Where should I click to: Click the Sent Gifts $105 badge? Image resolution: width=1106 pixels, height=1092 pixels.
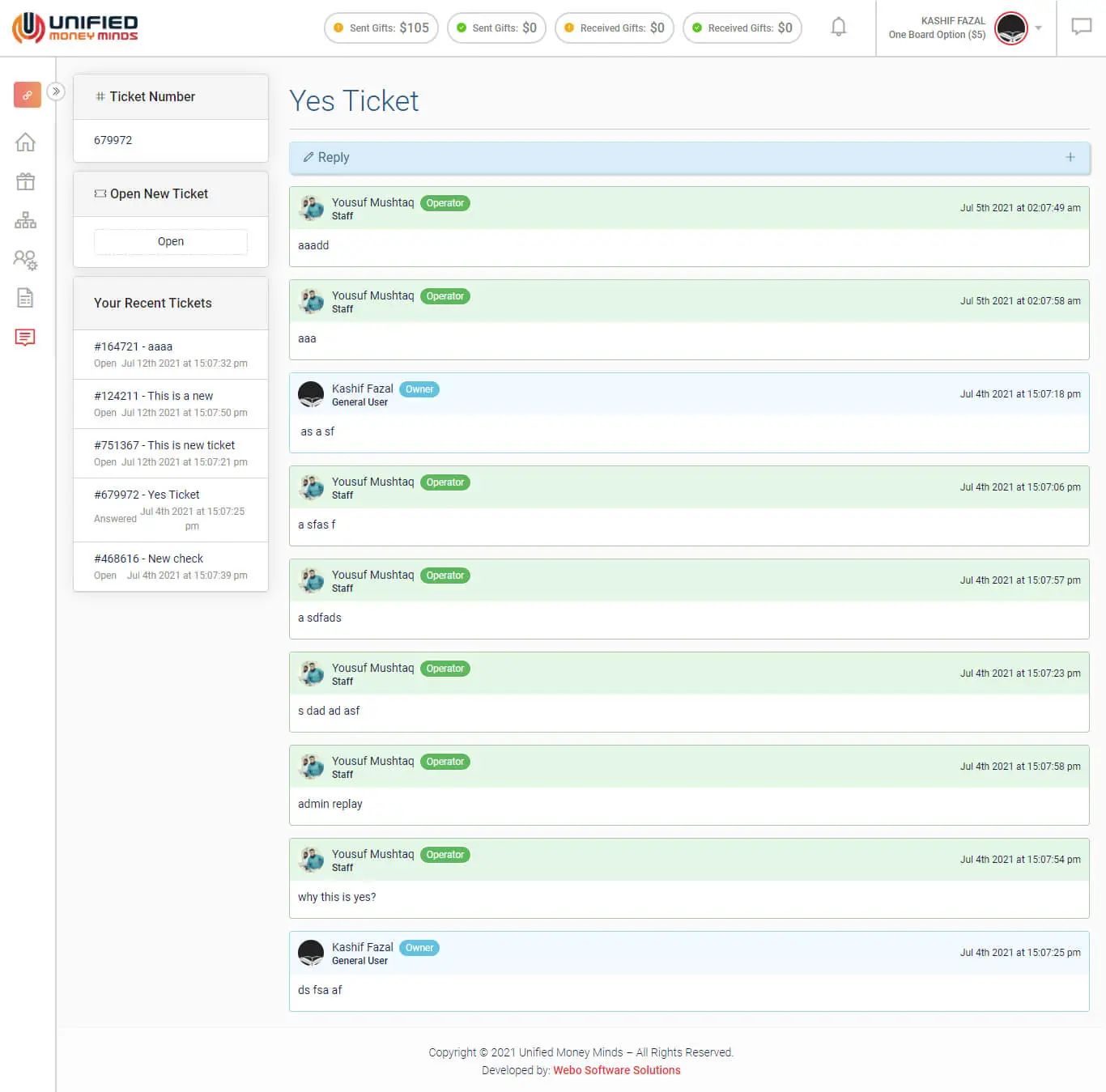381,28
